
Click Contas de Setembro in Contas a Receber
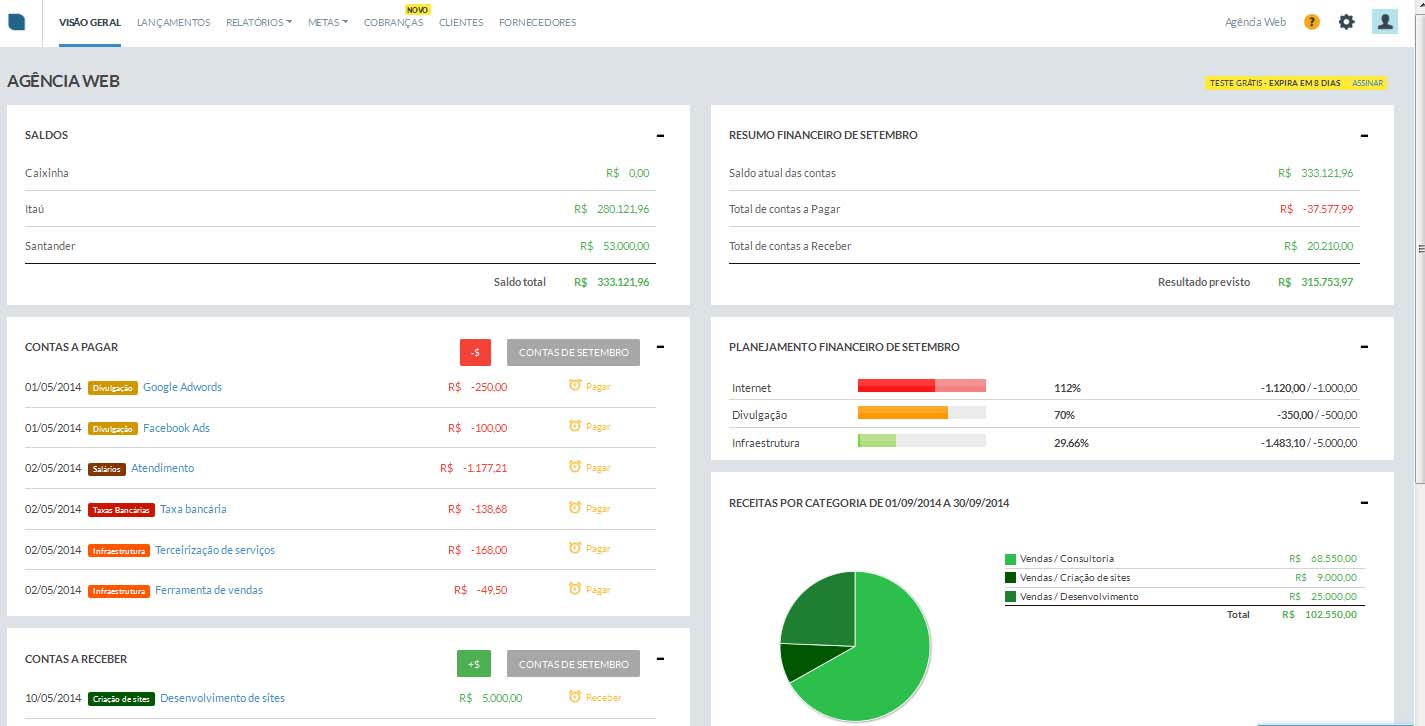pos(573,664)
